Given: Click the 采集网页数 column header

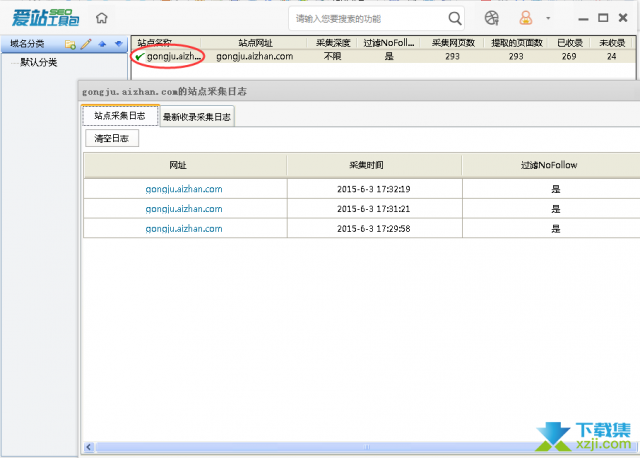Looking at the screenshot, I should [x=453, y=43].
